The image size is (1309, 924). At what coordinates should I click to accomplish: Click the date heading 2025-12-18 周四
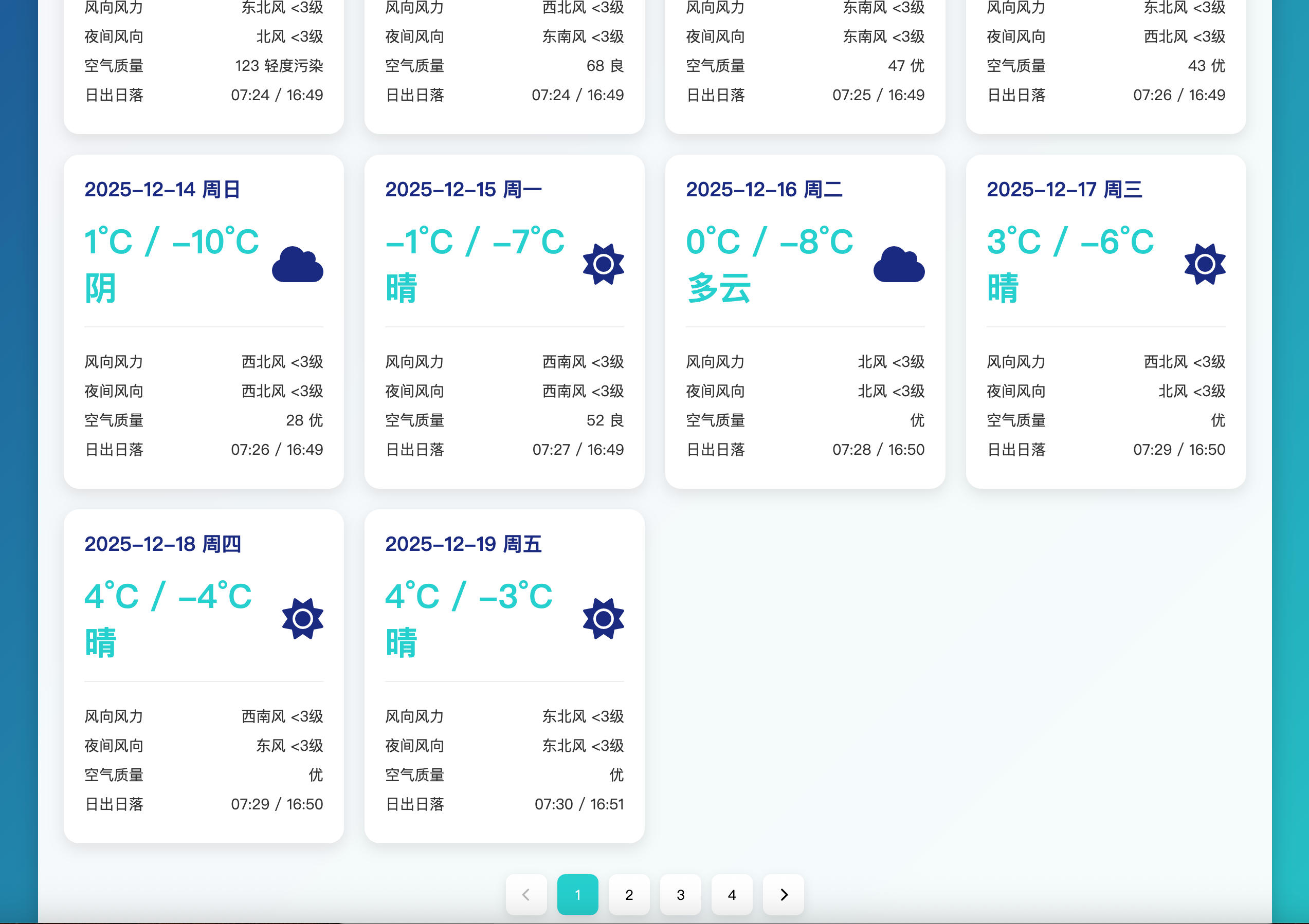click(162, 544)
